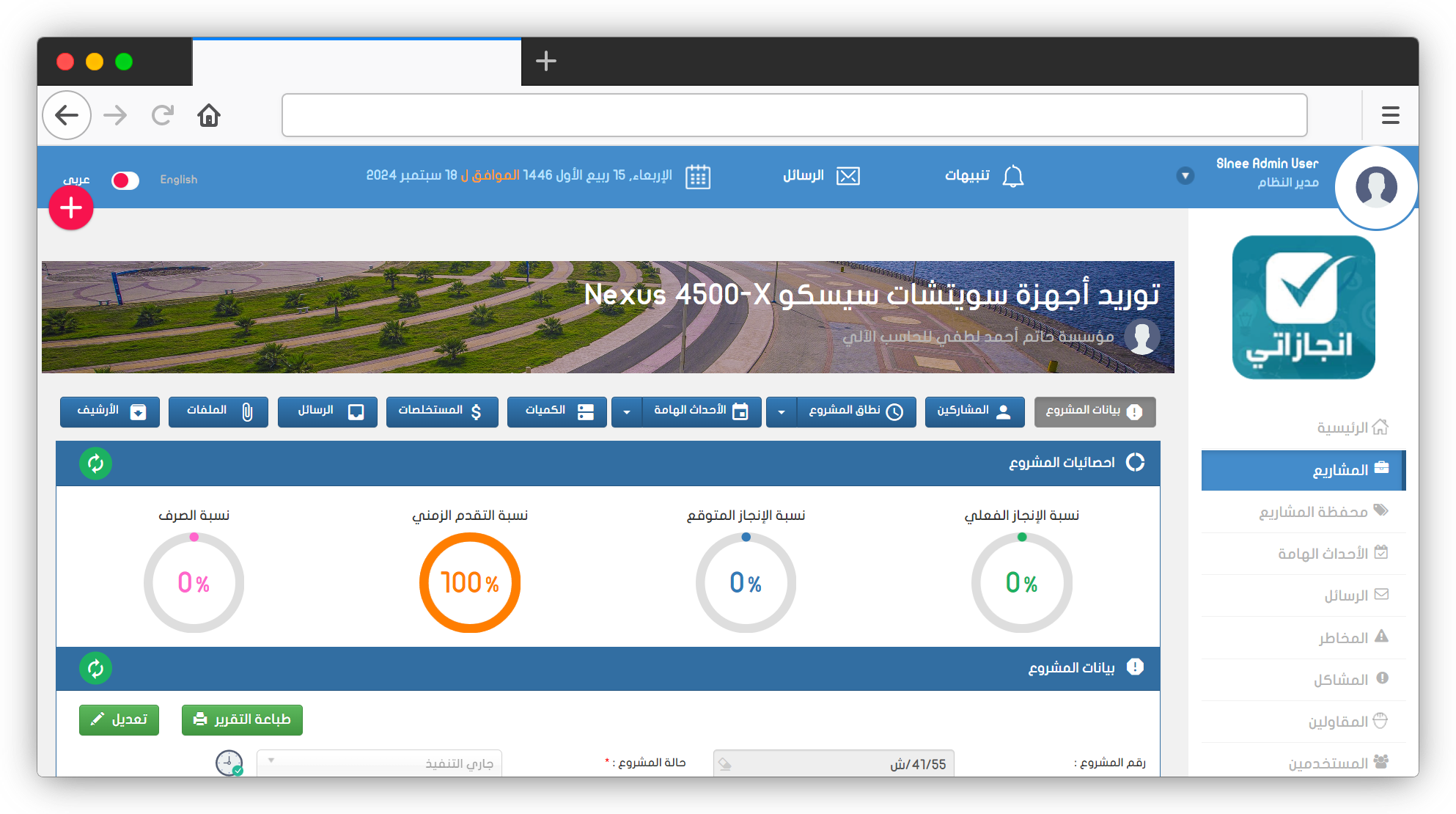Open the user avatar profile picture

point(1376,186)
